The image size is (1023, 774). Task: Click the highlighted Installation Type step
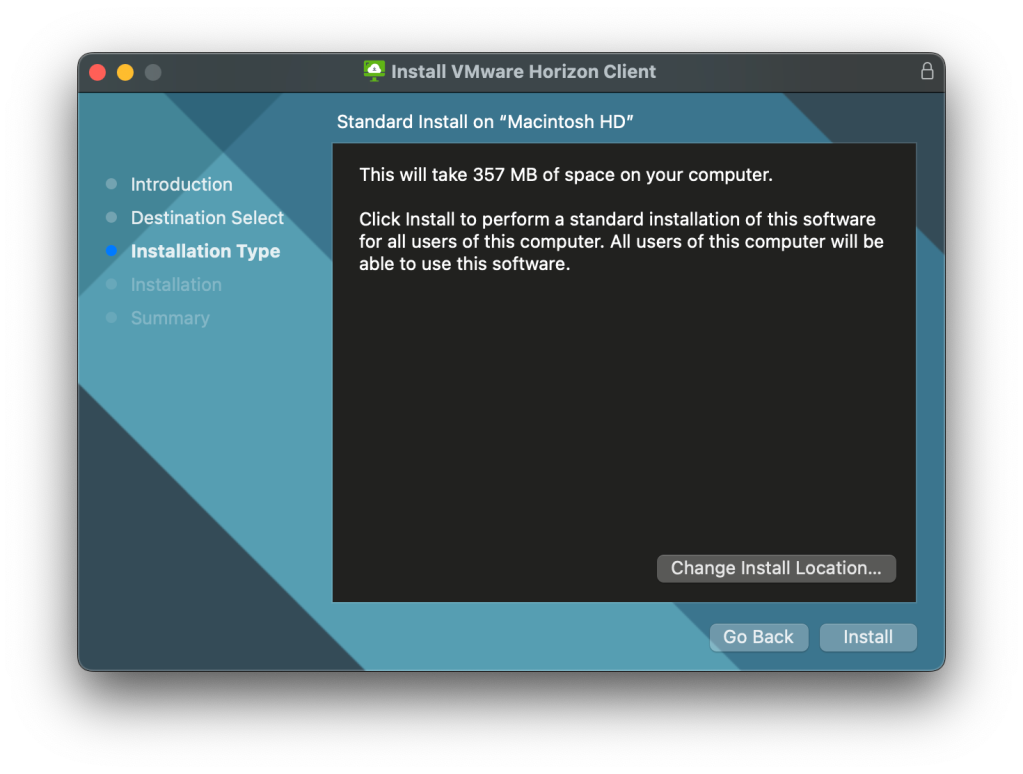pos(205,251)
